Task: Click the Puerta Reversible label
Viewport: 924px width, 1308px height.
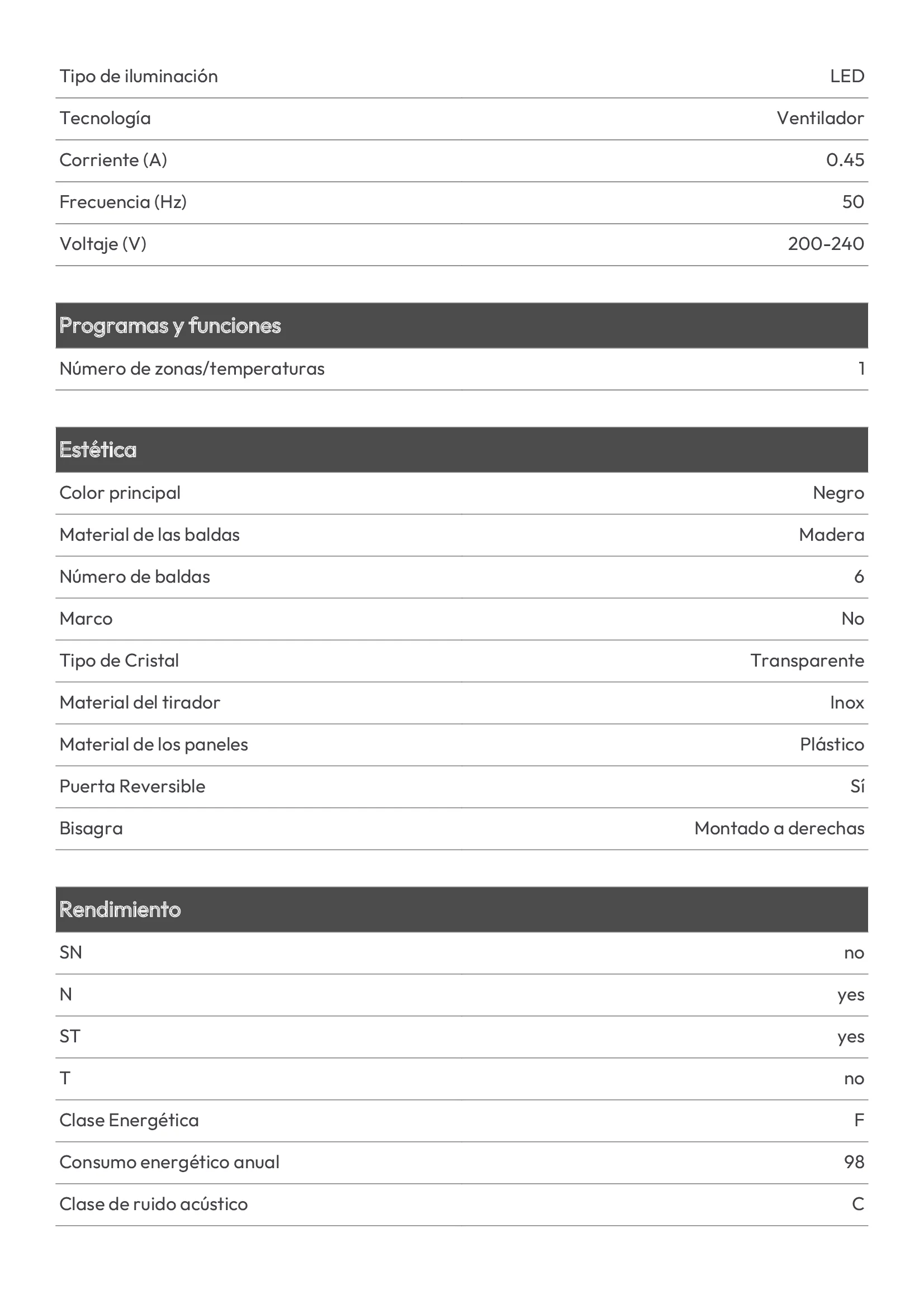Action: [x=132, y=786]
